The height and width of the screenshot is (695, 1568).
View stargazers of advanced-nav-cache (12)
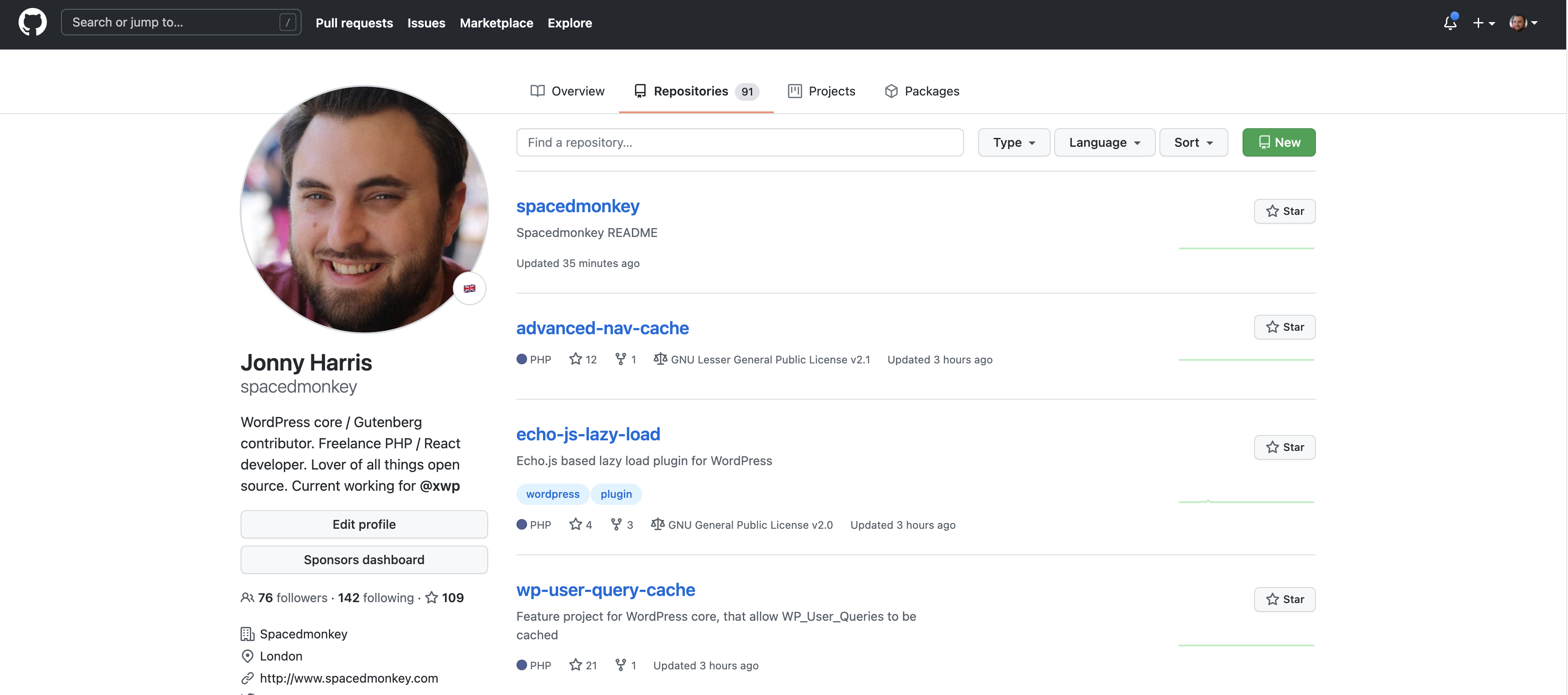[x=583, y=359]
